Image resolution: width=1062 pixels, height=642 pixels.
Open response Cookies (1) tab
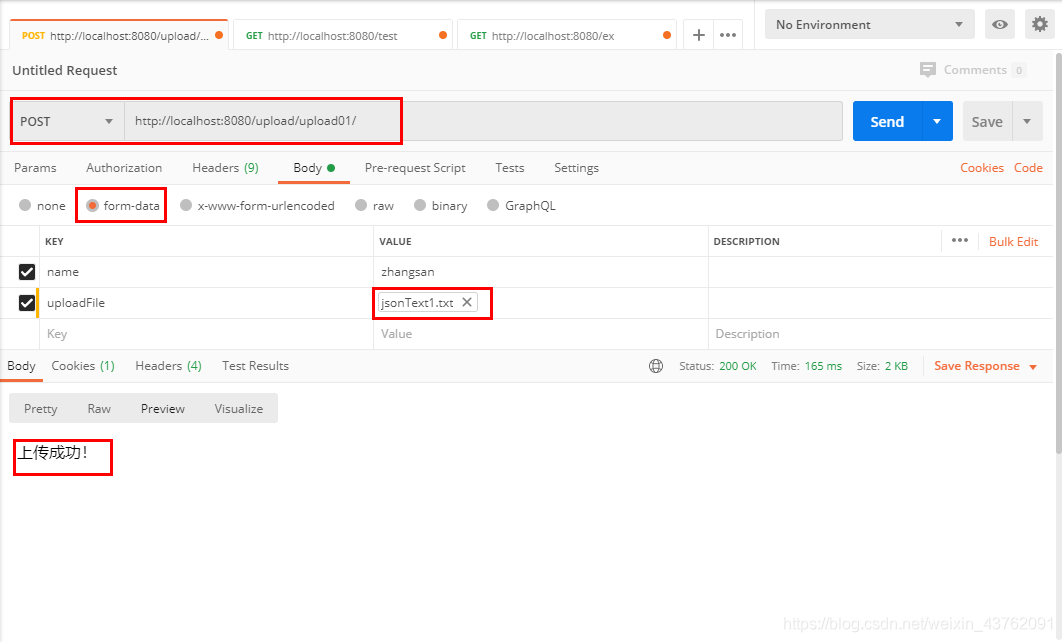(x=83, y=366)
